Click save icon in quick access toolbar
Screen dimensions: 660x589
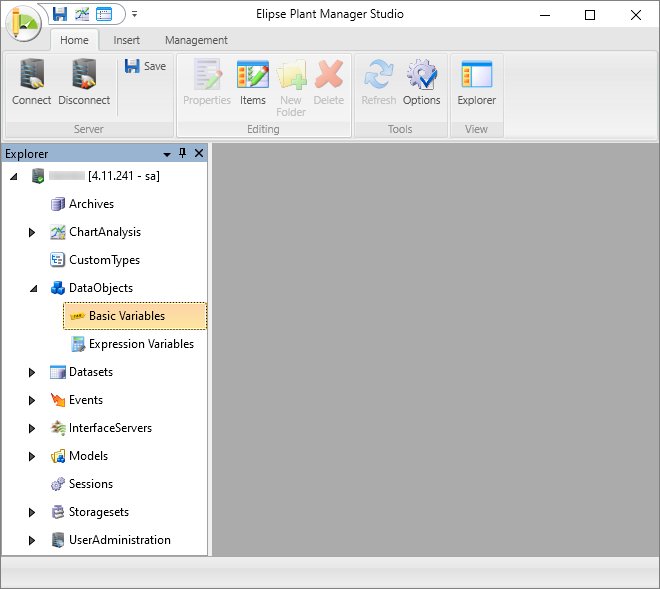(60, 14)
